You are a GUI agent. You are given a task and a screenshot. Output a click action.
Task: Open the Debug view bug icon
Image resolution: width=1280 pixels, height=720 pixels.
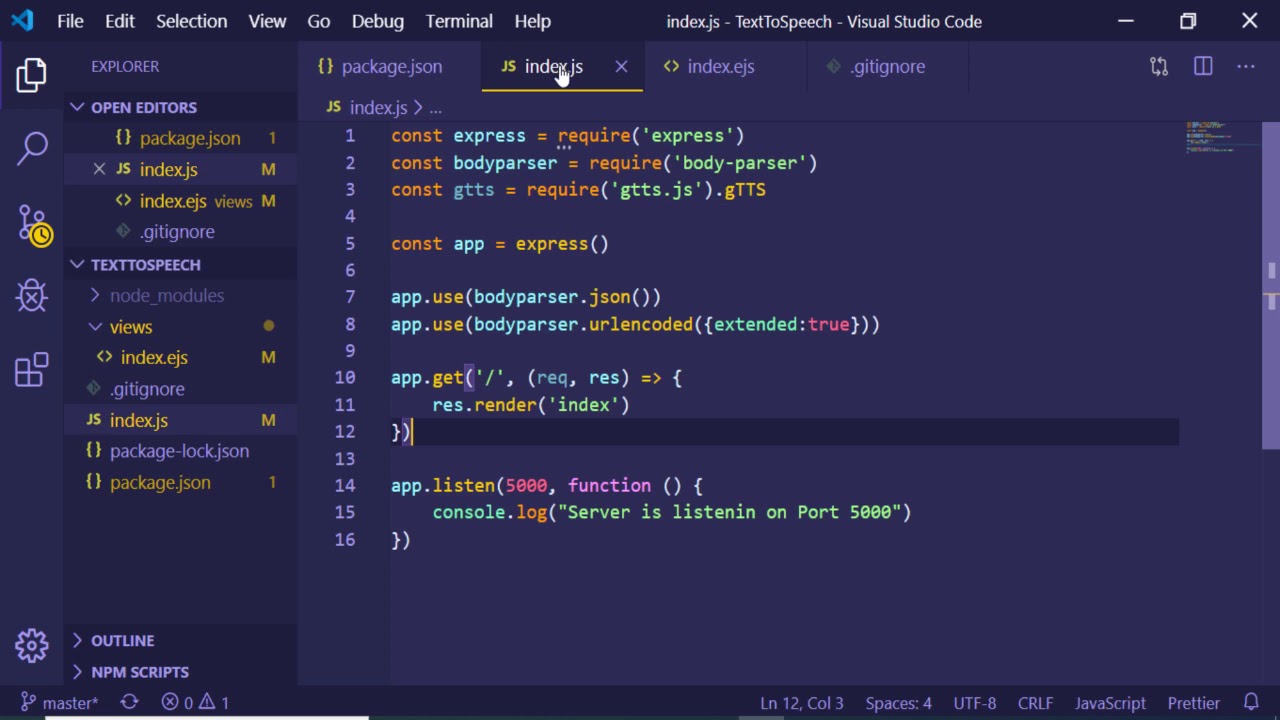[32, 296]
